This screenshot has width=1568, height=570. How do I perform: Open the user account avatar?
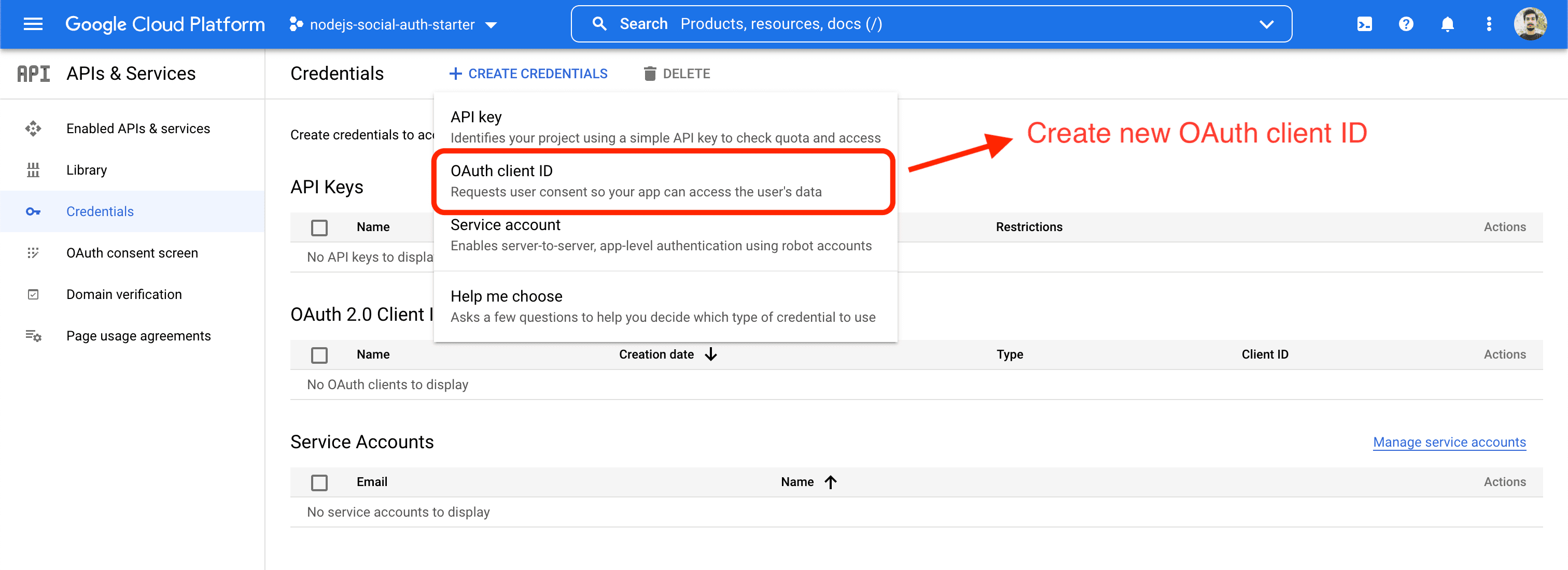tap(1530, 24)
